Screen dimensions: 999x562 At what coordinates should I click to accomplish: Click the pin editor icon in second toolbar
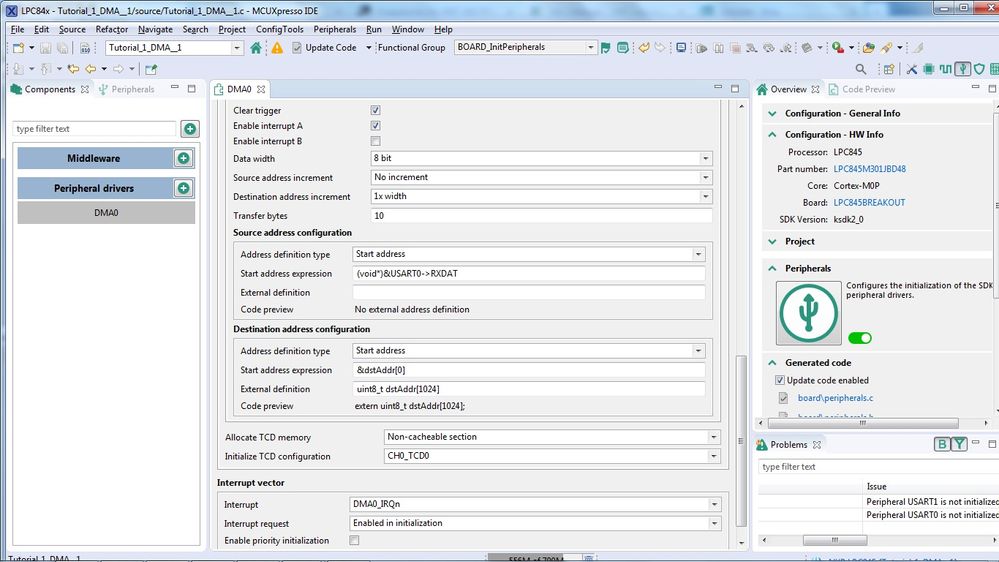(x=151, y=69)
